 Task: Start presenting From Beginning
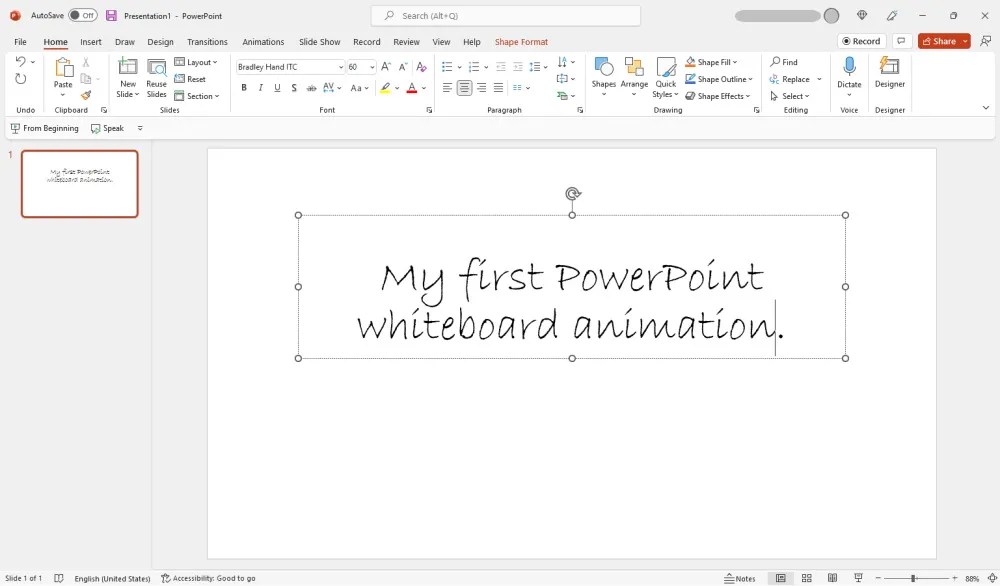[x=44, y=127]
